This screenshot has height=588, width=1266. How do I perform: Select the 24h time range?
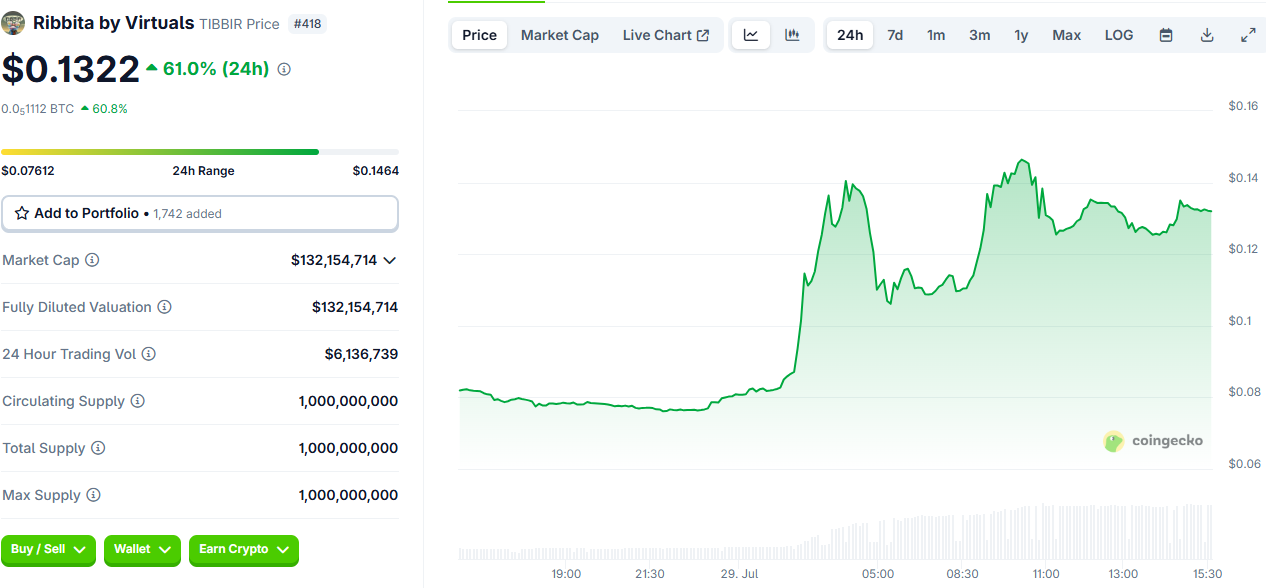(x=850, y=35)
